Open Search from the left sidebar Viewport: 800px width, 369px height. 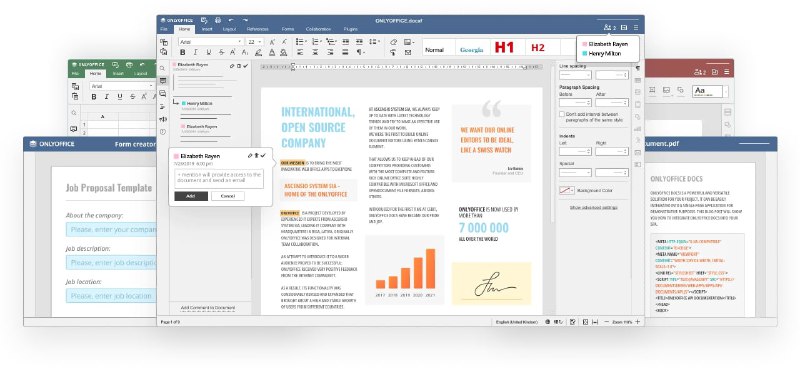tap(163, 68)
